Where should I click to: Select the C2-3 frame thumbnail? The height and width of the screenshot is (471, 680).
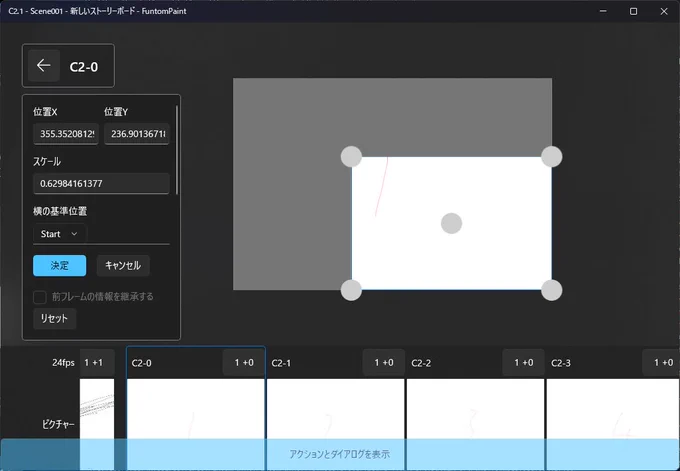(x=613, y=409)
